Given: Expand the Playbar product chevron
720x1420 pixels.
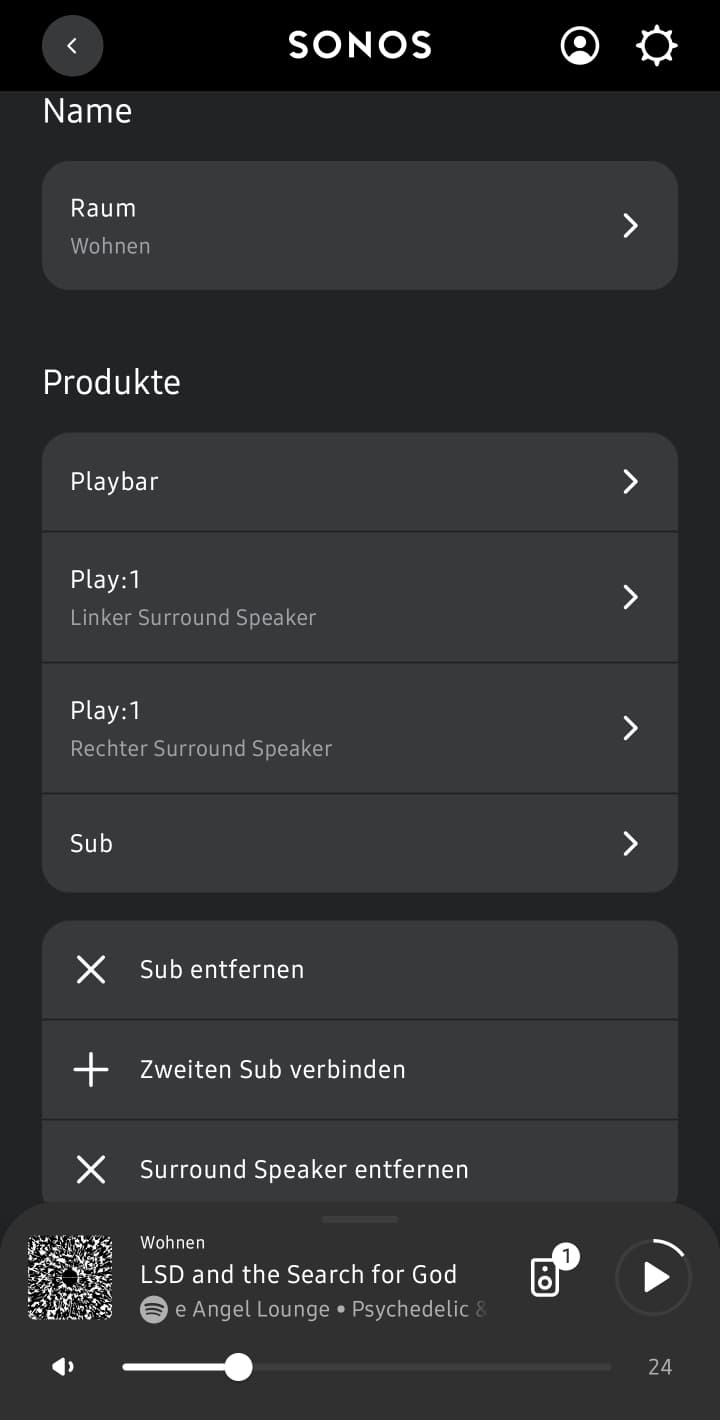Looking at the screenshot, I should coord(630,482).
